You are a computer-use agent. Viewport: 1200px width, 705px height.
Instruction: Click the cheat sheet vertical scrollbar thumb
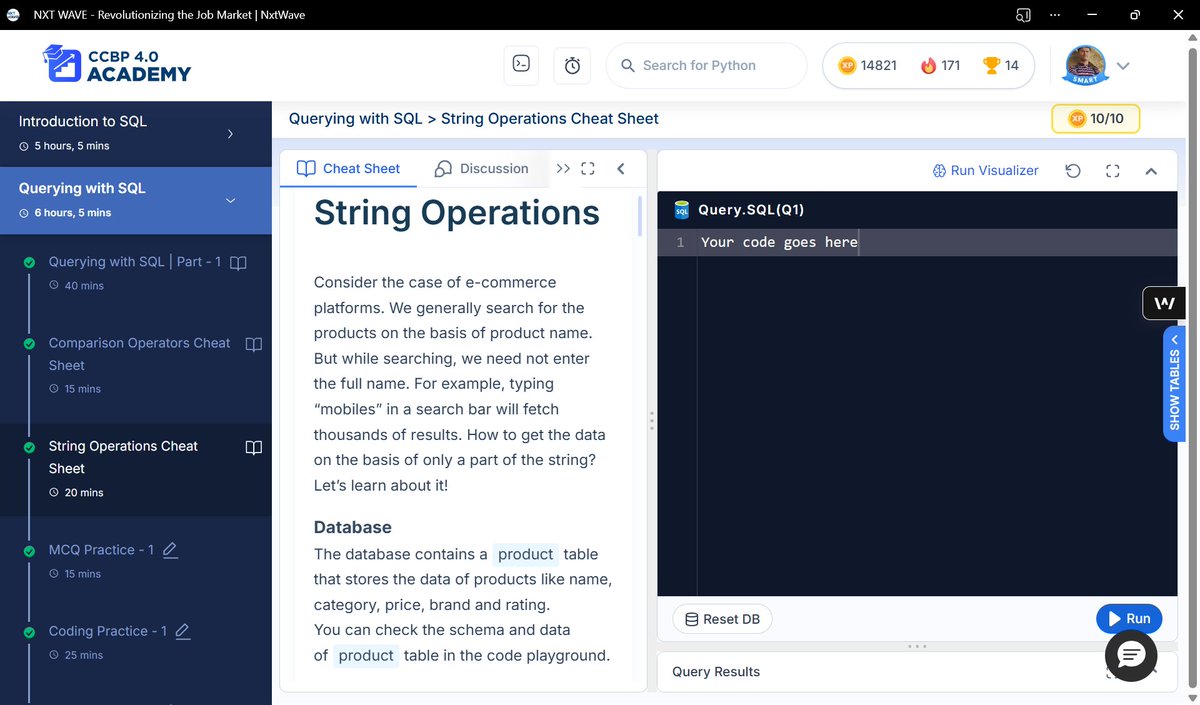(640, 216)
